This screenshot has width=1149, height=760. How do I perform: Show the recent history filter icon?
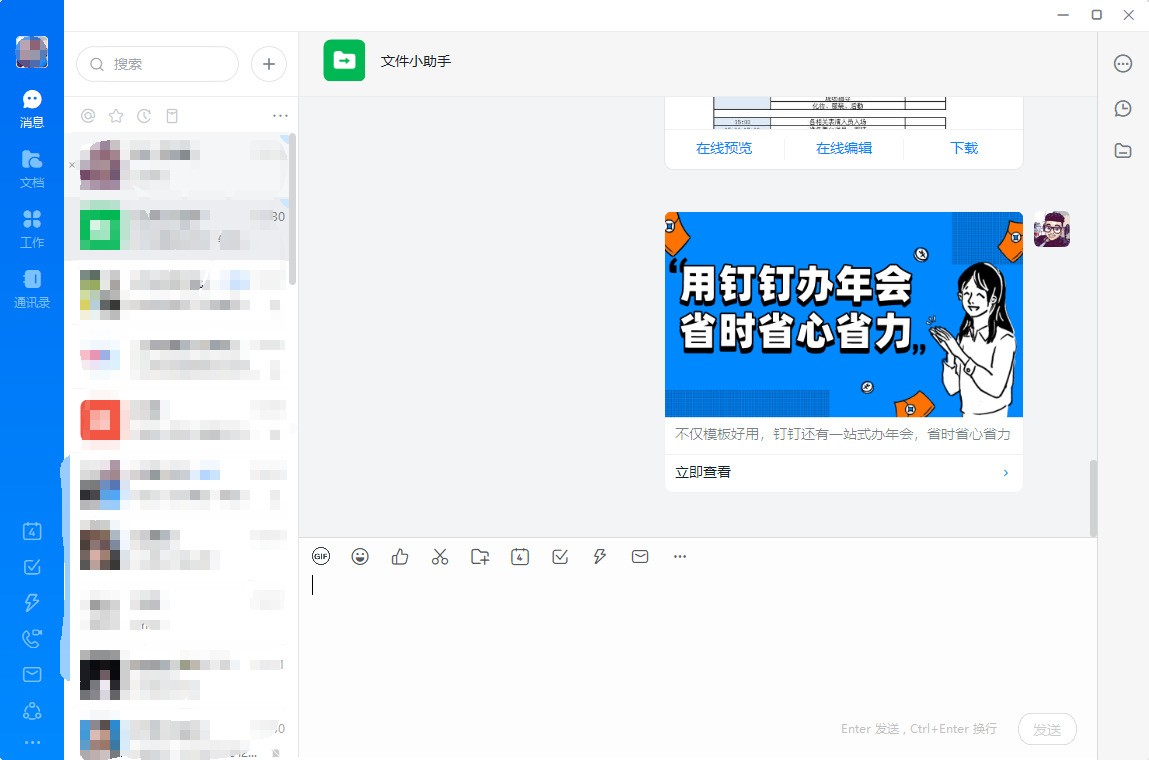(x=144, y=116)
